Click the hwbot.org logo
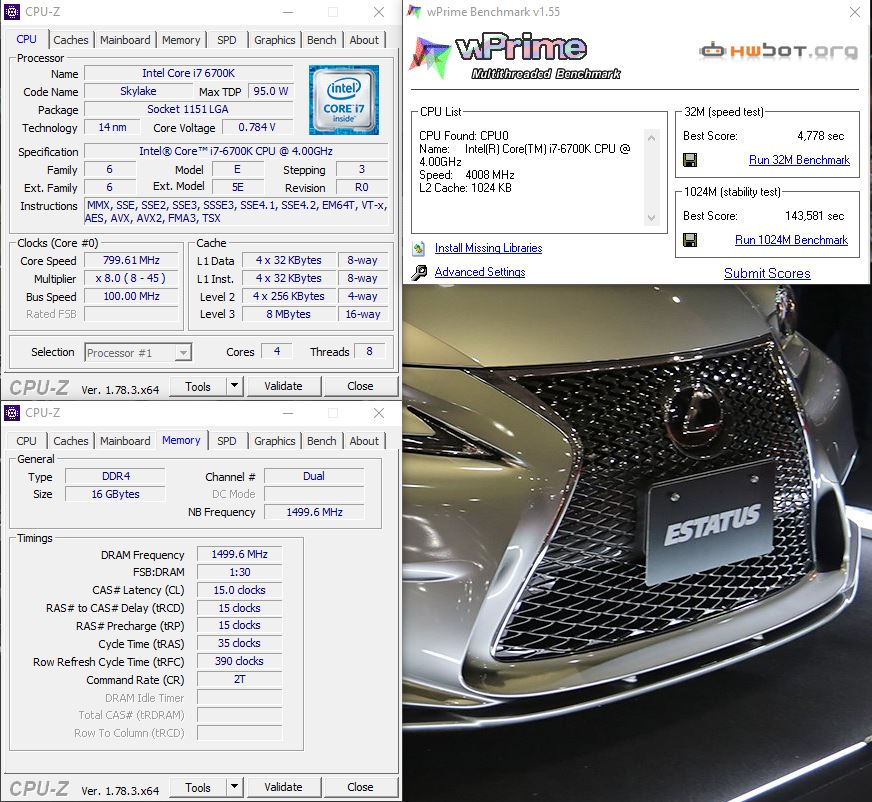This screenshot has height=802, width=872. pyautogui.click(x=779, y=51)
